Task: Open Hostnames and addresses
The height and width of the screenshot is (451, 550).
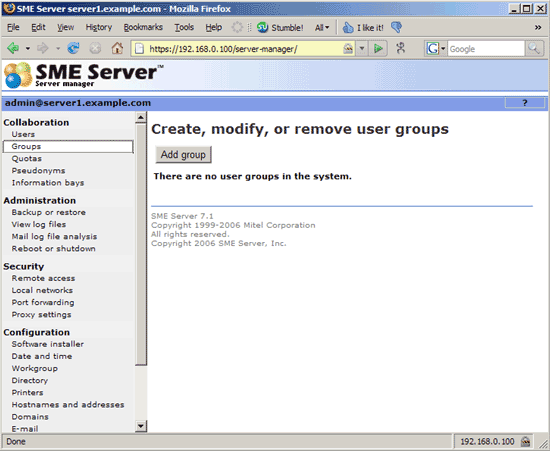Action: [x=68, y=405]
